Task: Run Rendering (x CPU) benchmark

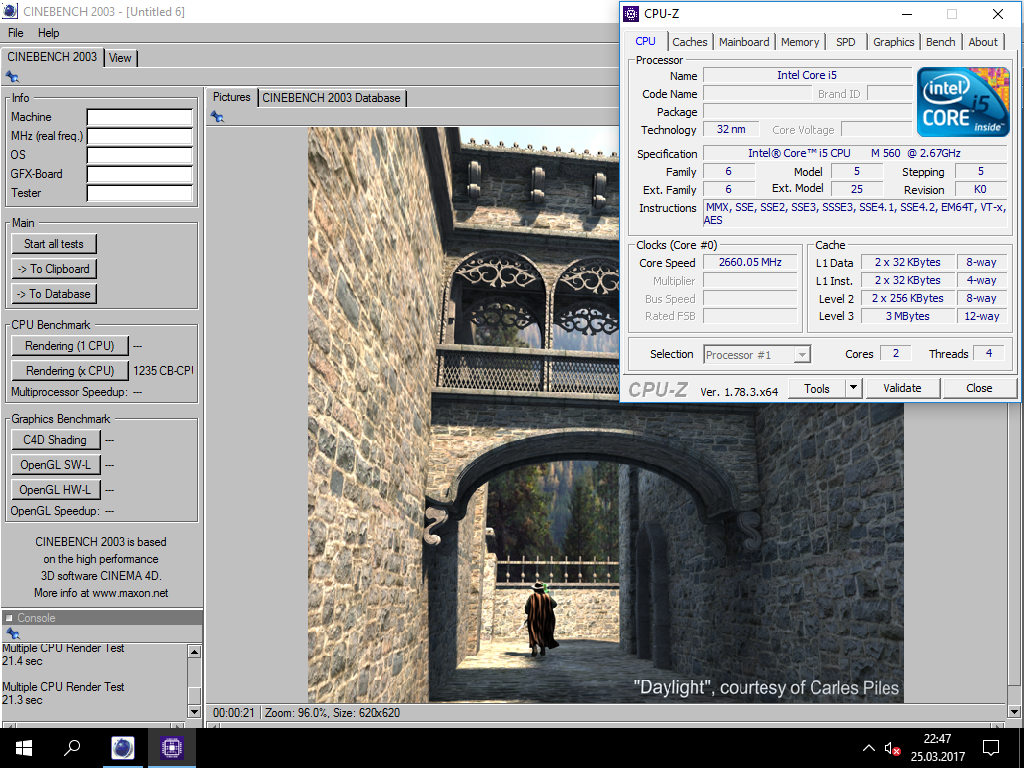Action: [x=69, y=371]
